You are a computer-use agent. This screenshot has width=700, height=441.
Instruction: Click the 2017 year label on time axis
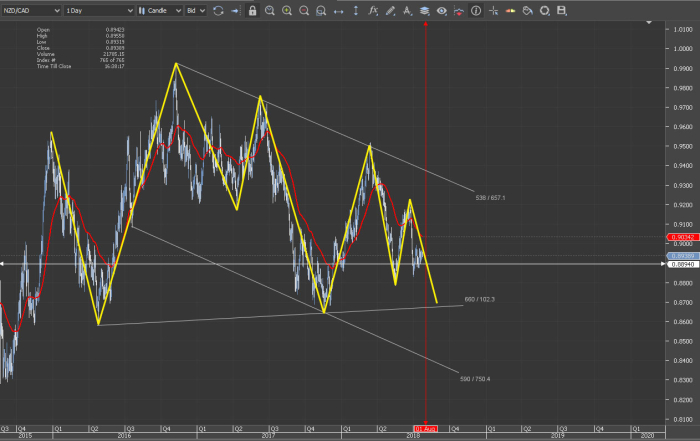[268, 436]
